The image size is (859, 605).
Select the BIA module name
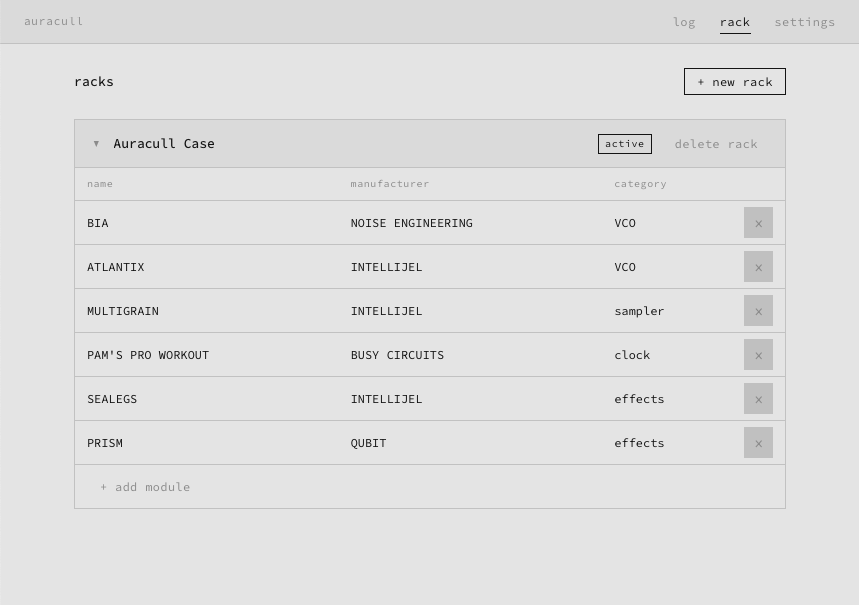pyautogui.click(x=98, y=223)
